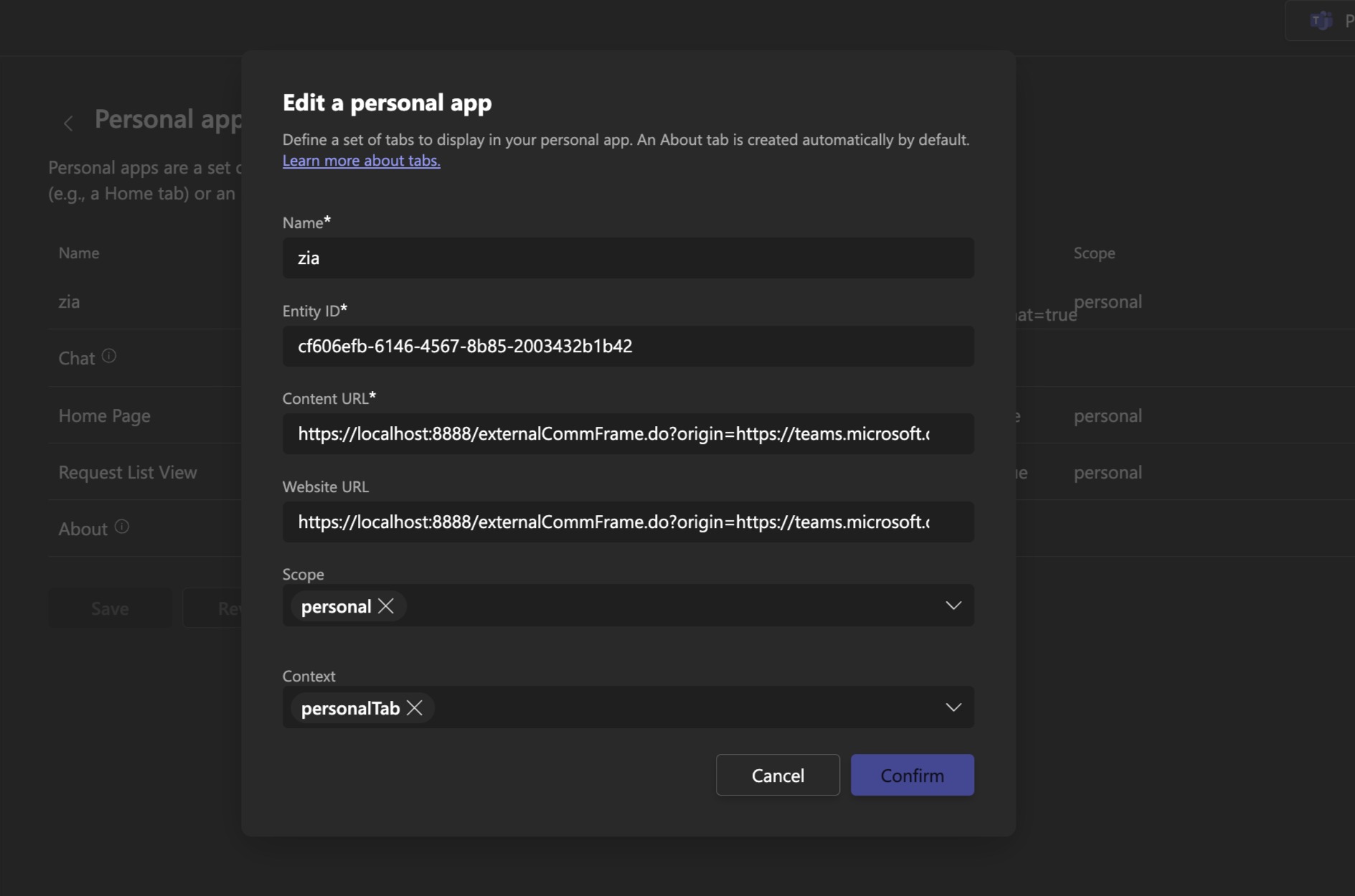Open the Learn more about tabs link

click(x=362, y=161)
